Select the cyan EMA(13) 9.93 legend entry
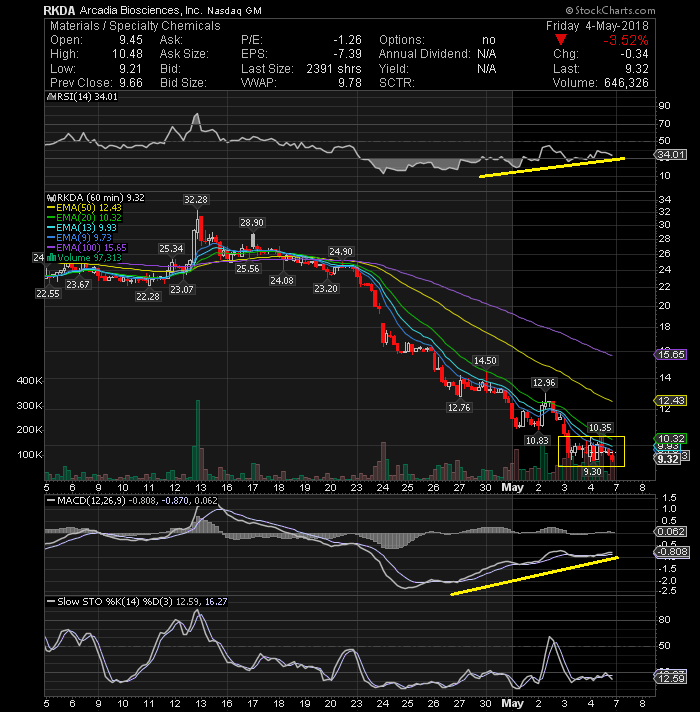 82,227
